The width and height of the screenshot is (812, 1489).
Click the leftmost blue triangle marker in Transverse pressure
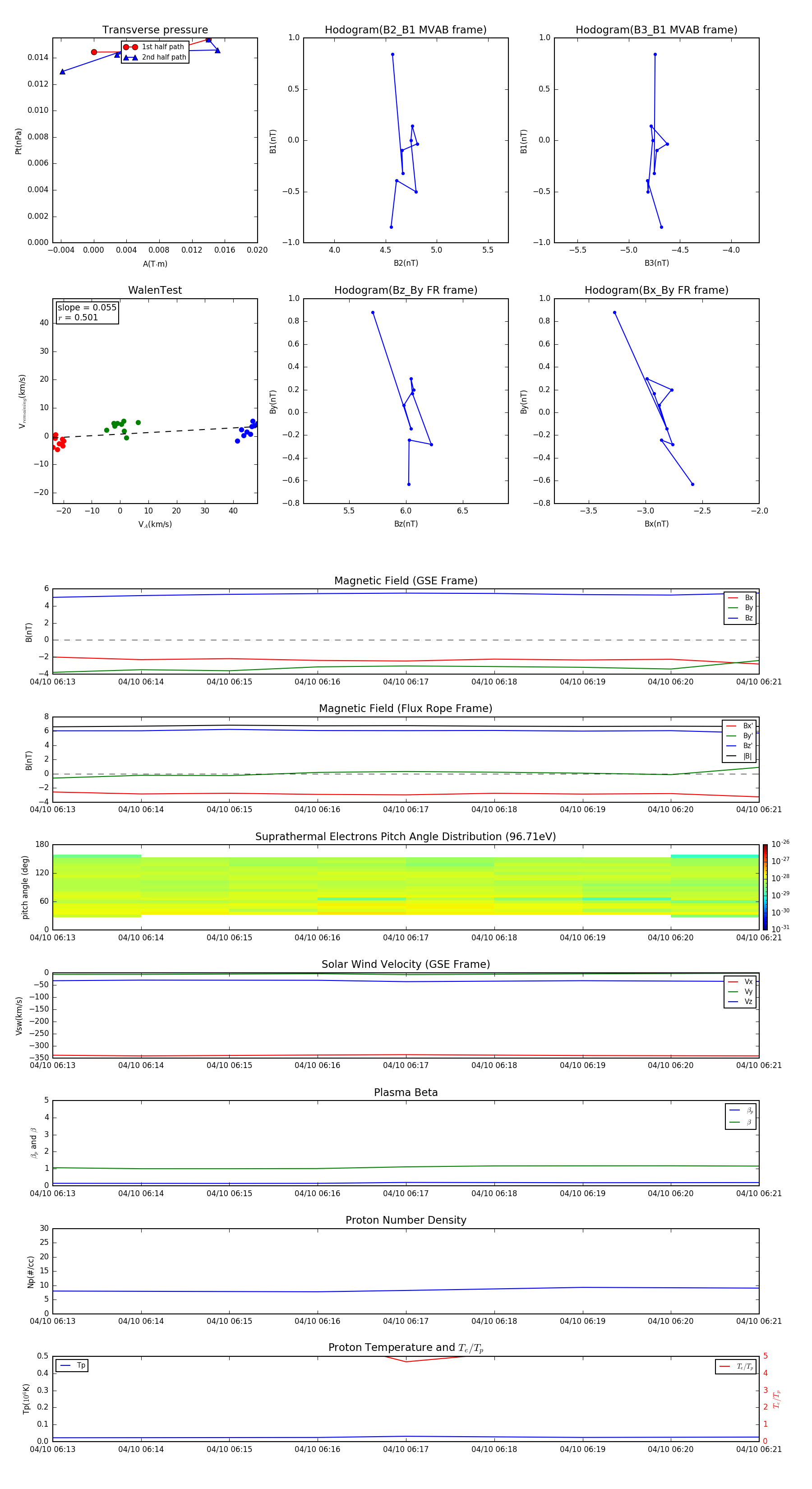tap(62, 72)
